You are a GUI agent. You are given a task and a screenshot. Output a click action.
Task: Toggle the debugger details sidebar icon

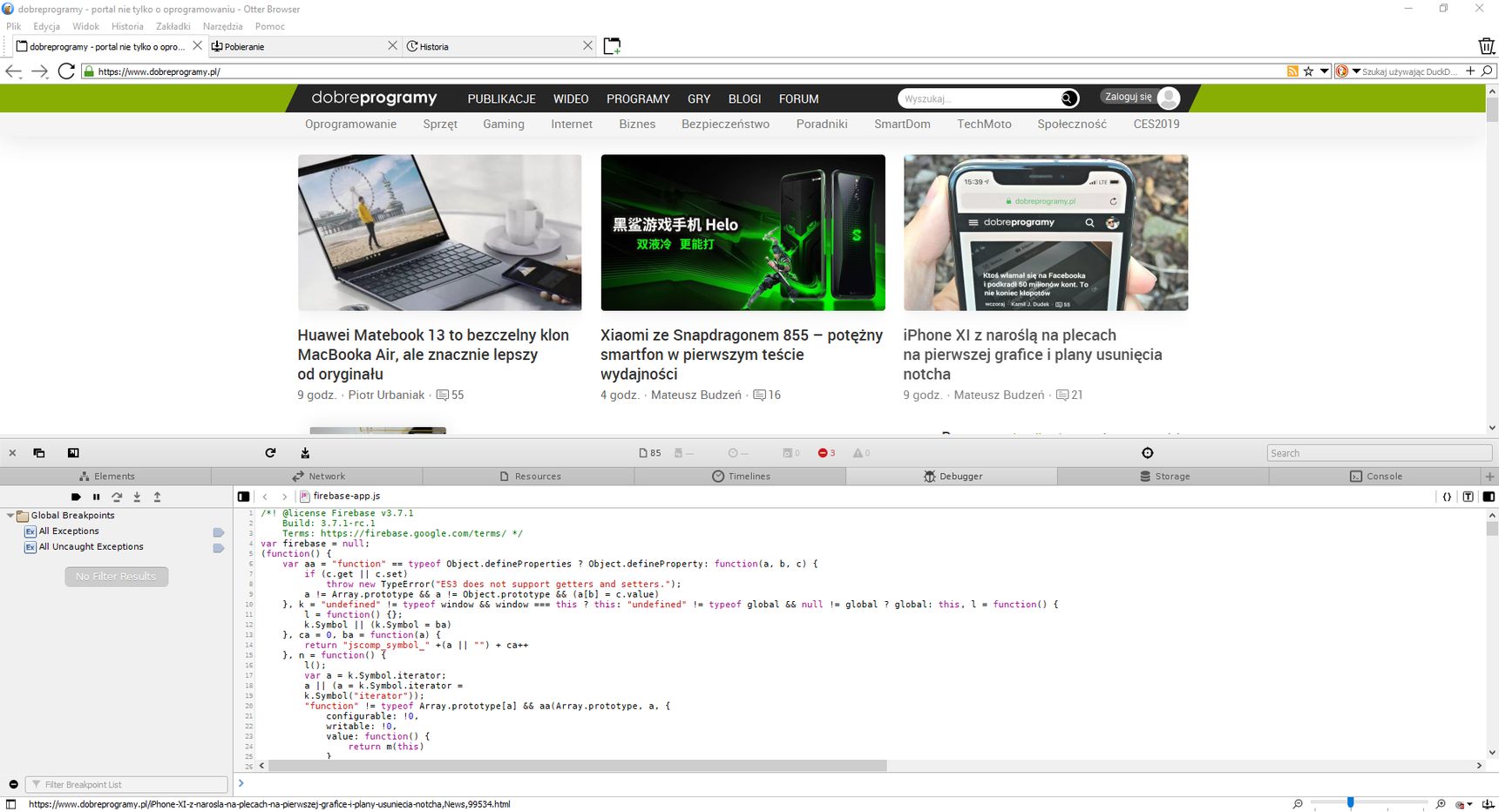pos(1489,497)
